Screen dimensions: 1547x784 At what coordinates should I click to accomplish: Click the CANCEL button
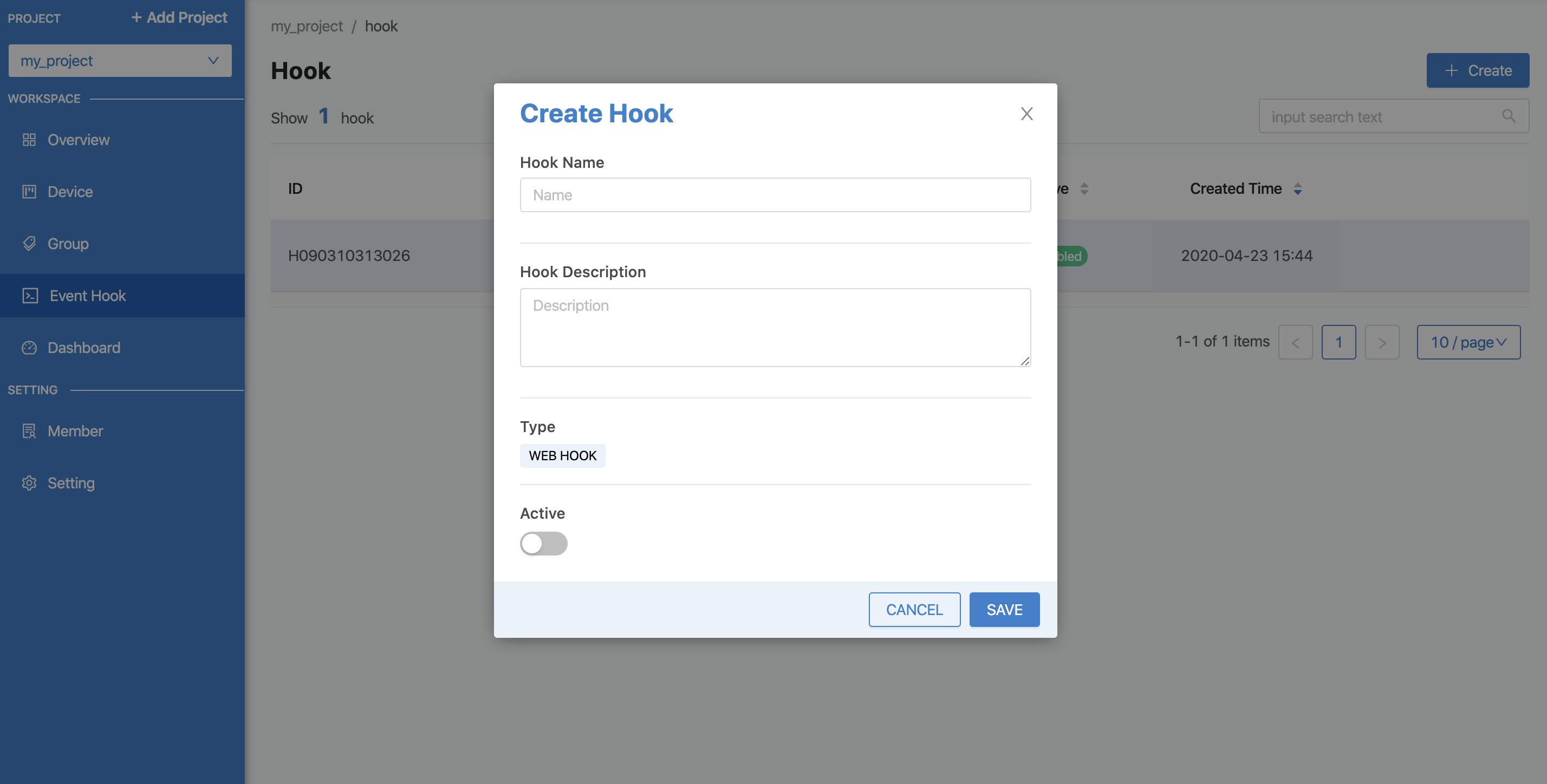(914, 610)
